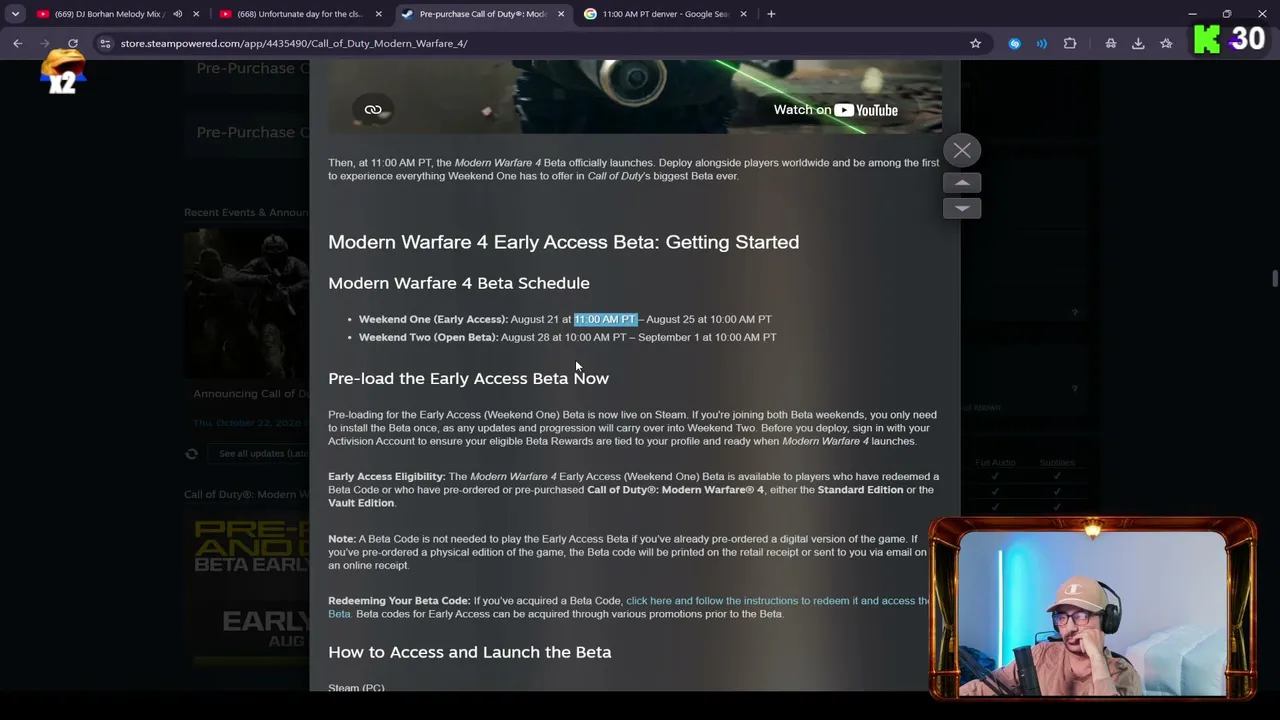Screen dimensions: 1280x720
Task: Click 'Pre-load the Early Access Beta Now' heading
Action: tap(468, 378)
